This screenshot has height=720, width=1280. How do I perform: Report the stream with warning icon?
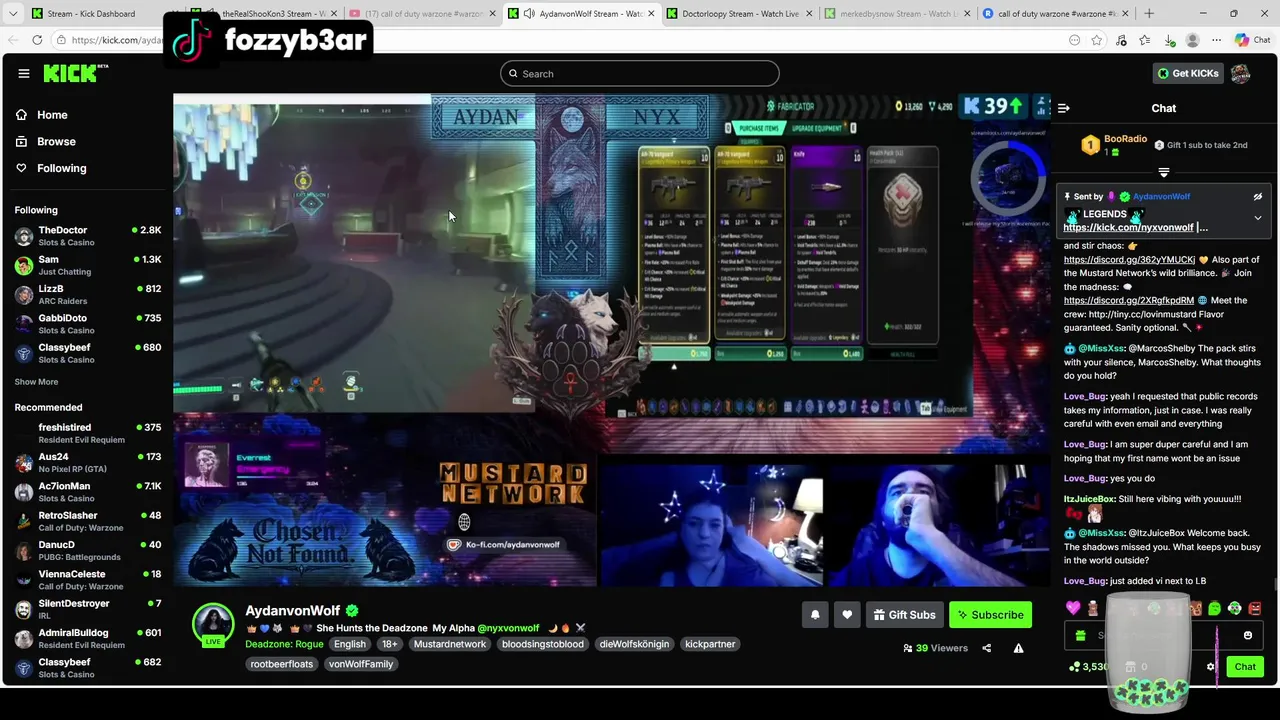(1018, 648)
